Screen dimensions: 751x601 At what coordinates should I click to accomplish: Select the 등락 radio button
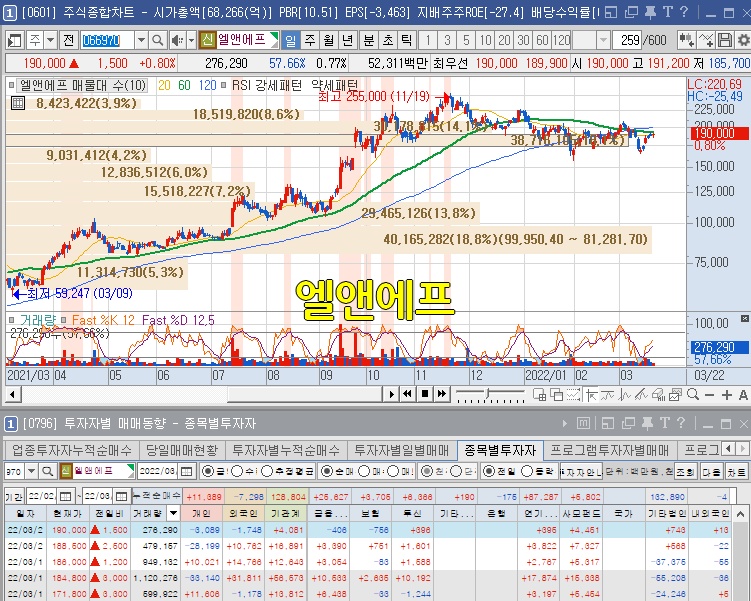[527, 471]
